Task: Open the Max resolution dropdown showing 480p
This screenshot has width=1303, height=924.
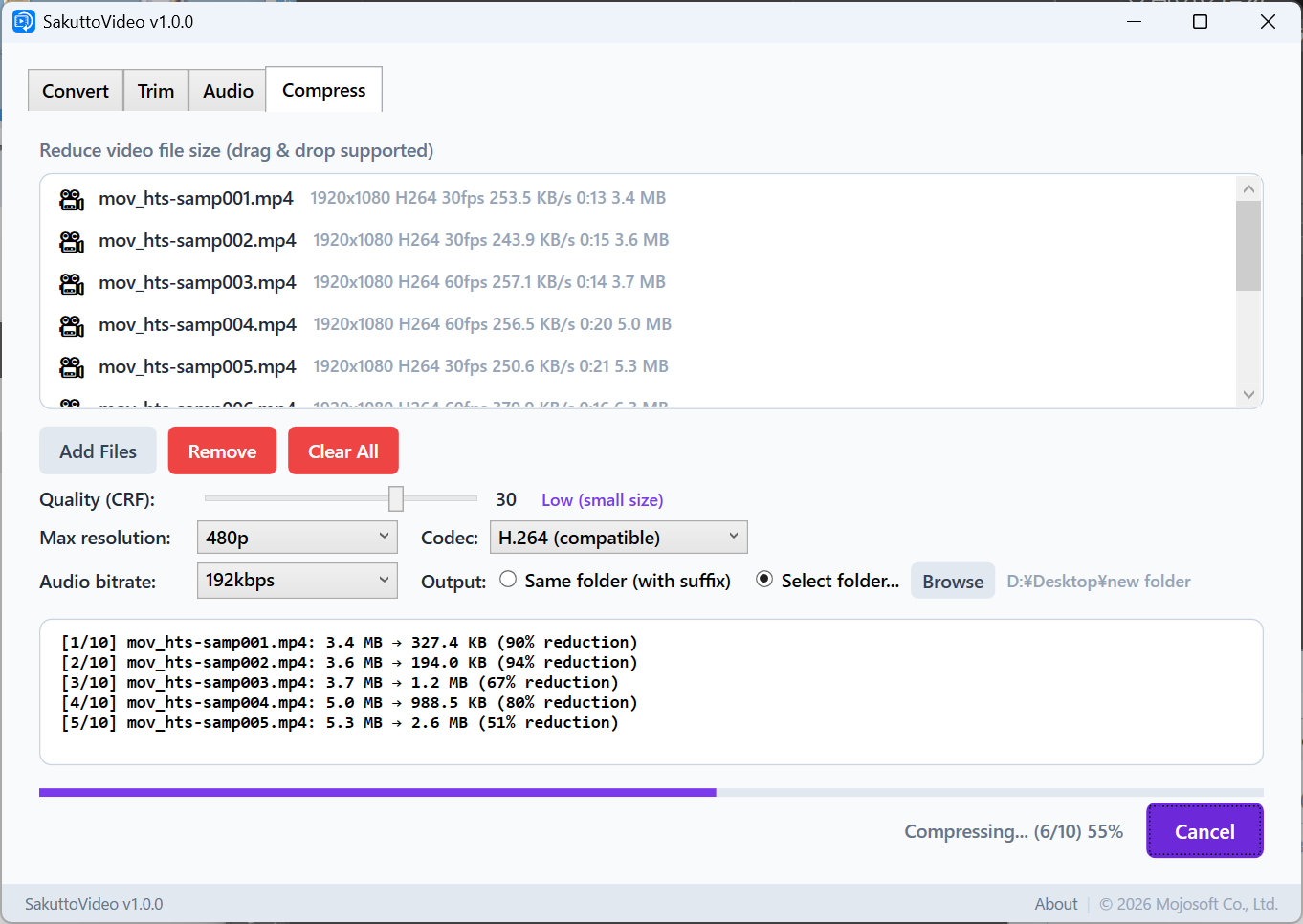Action: [x=297, y=538]
